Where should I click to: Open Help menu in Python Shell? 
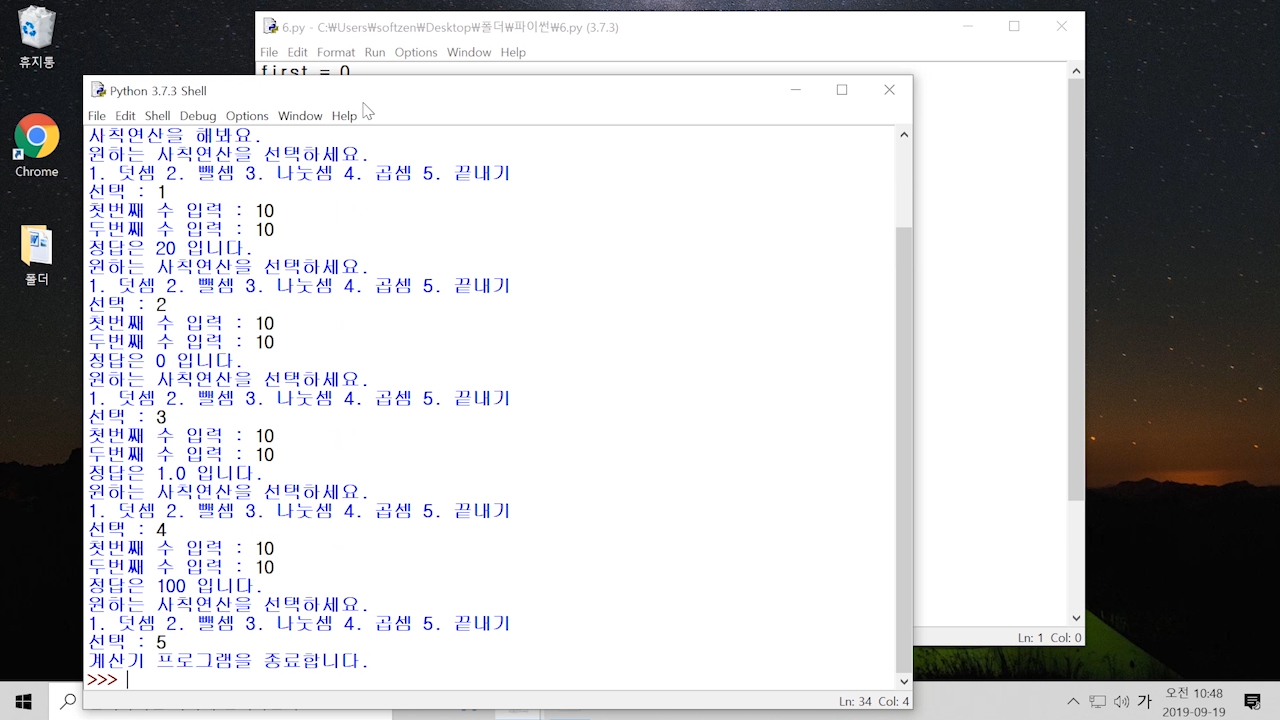click(x=344, y=116)
